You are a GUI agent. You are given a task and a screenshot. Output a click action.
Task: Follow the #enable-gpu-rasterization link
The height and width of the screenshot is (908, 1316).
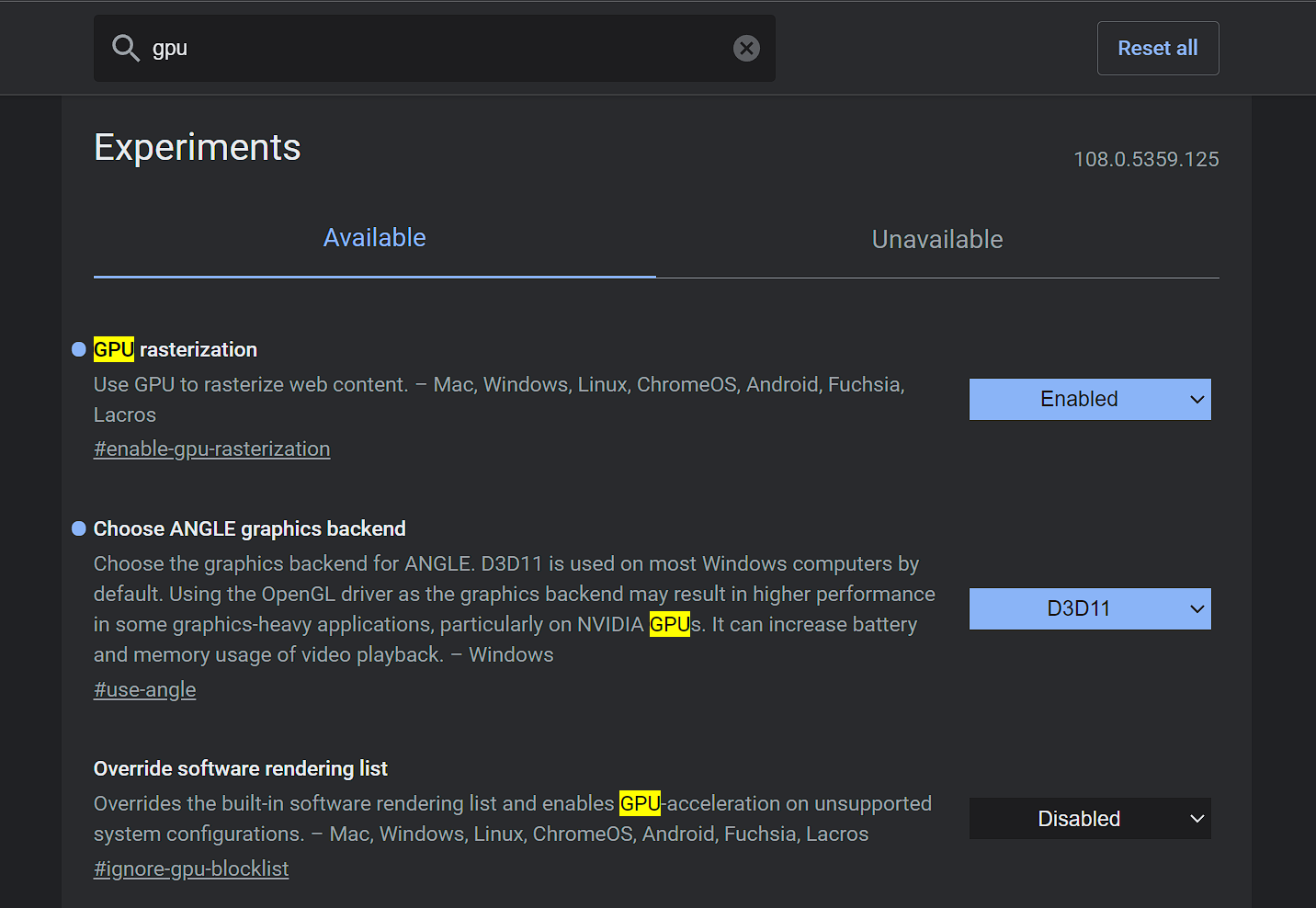coord(211,449)
